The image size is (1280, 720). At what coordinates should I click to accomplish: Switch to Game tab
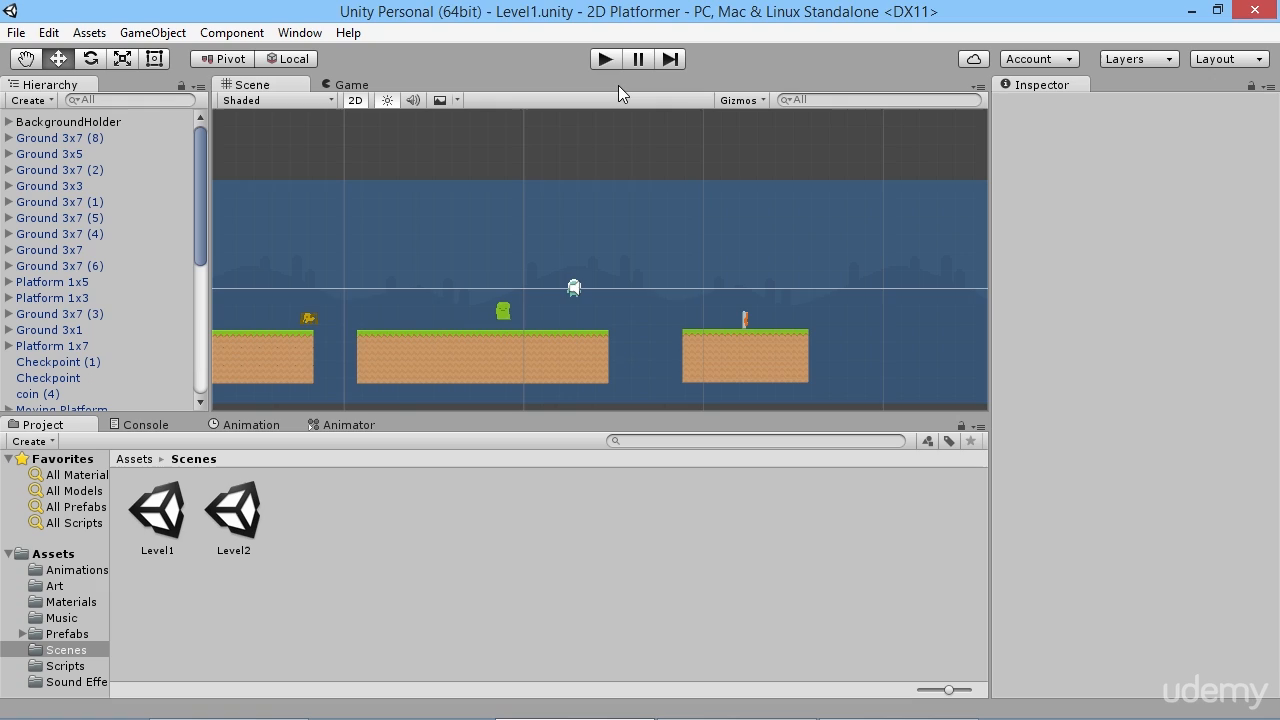tap(345, 85)
